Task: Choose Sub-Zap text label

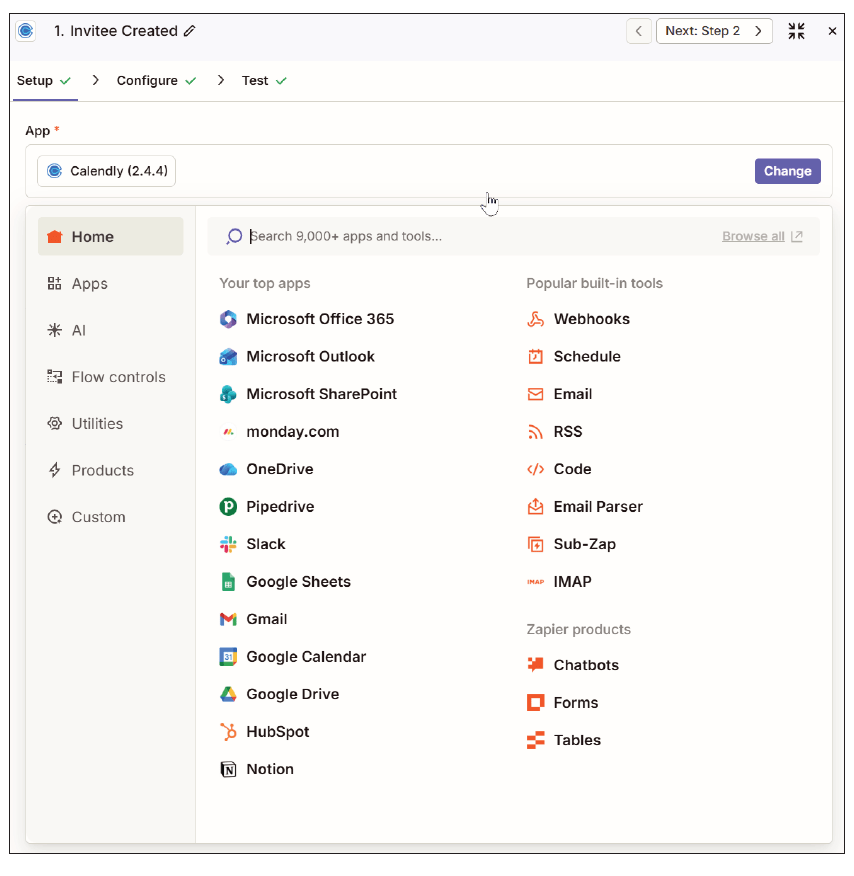Action: pyautogui.click(x=585, y=544)
